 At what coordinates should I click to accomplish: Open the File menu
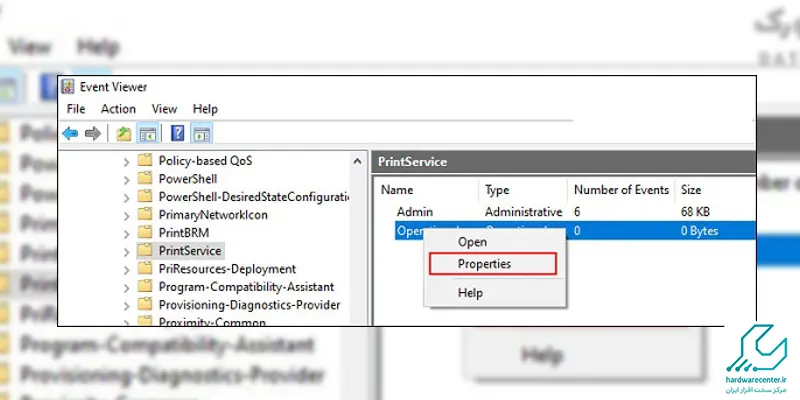click(76, 109)
